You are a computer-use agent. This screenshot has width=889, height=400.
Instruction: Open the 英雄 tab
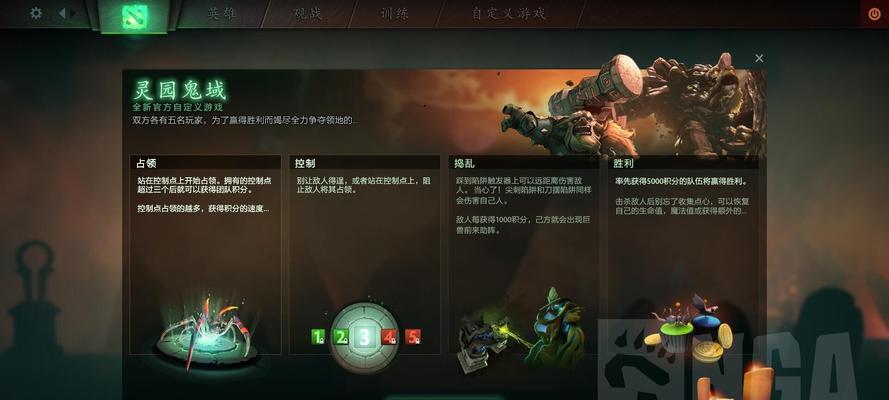click(x=221, y=14)
